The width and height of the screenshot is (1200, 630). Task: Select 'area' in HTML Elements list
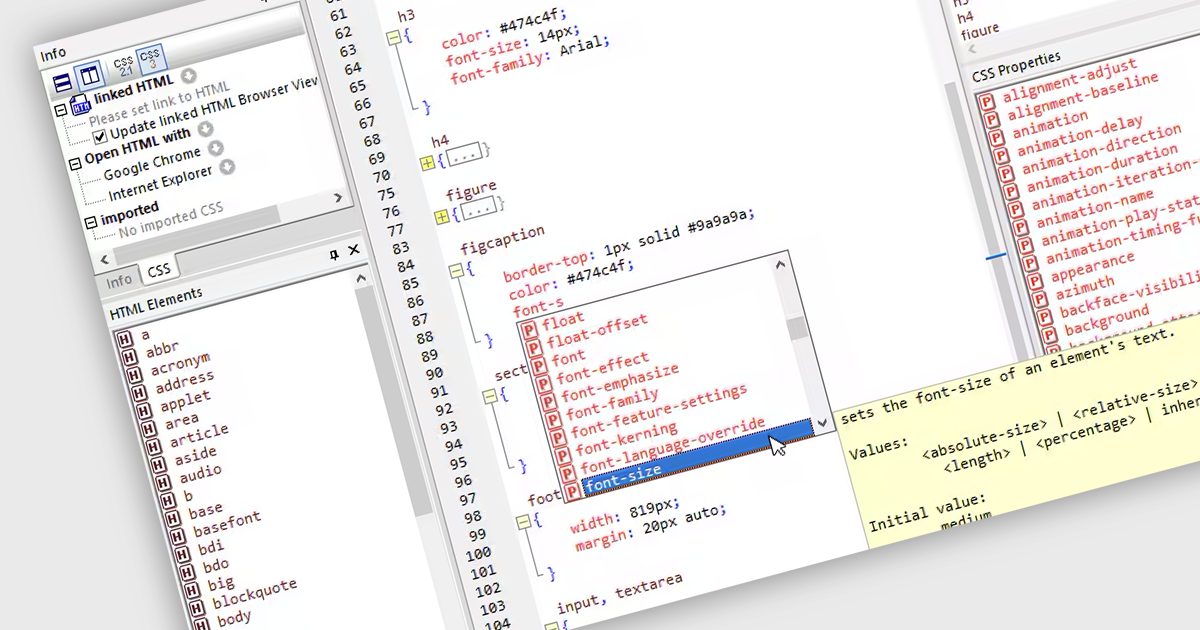click(181, 421)
